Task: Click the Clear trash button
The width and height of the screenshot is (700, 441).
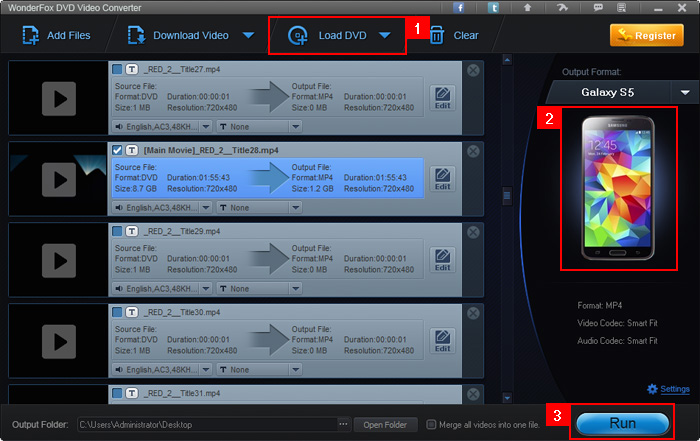Action: (454, 35)
